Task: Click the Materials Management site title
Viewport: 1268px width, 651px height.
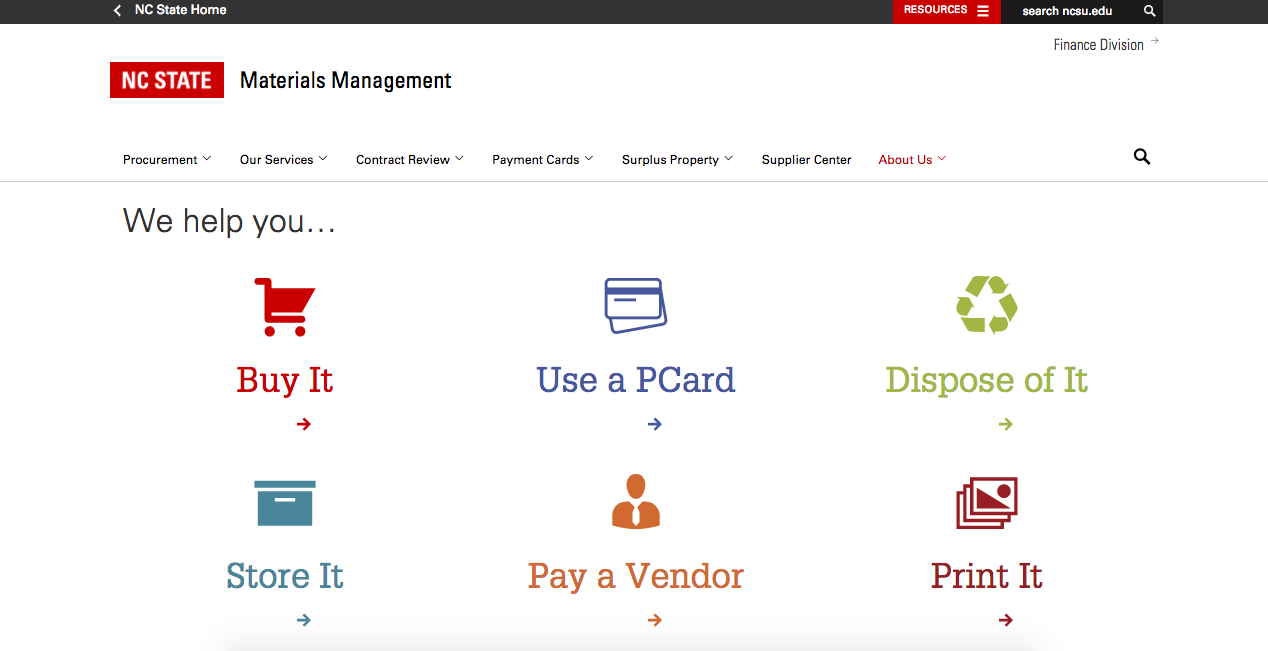Action: click(346, 80)
